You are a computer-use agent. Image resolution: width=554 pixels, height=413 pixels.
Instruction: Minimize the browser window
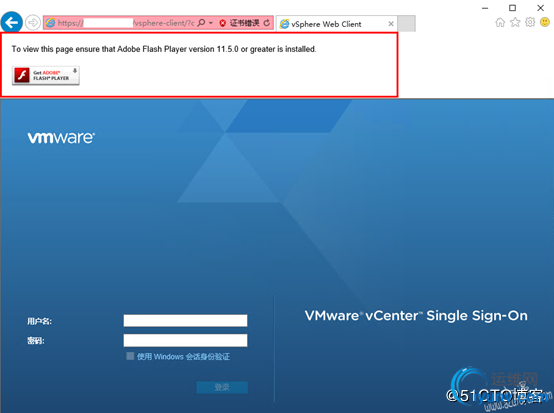click(485, 8)
